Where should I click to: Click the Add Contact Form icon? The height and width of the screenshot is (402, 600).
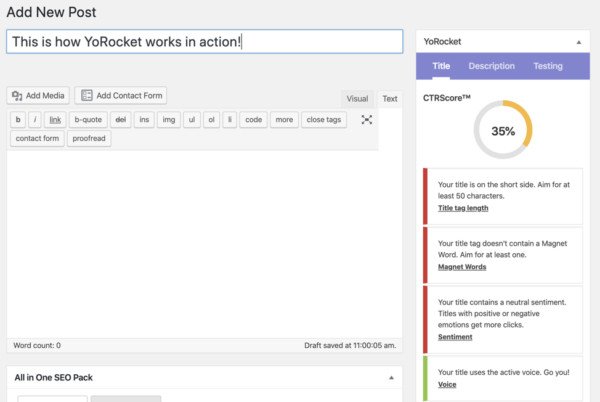click(x=87, y=96)
